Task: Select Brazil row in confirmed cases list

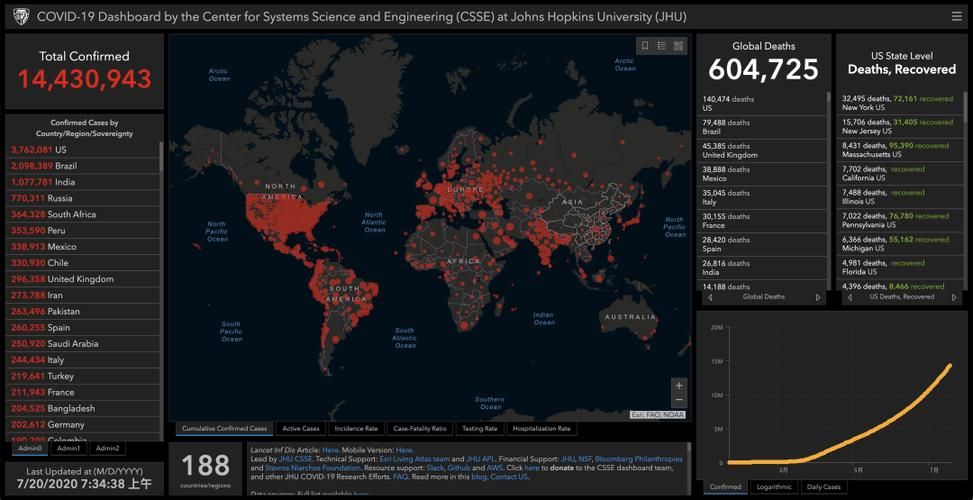Action: point(83,166)
